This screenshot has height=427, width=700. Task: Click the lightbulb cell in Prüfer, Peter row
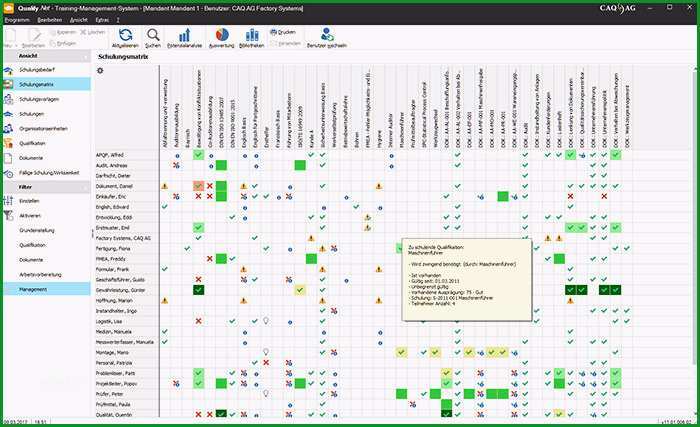[266, 394]
